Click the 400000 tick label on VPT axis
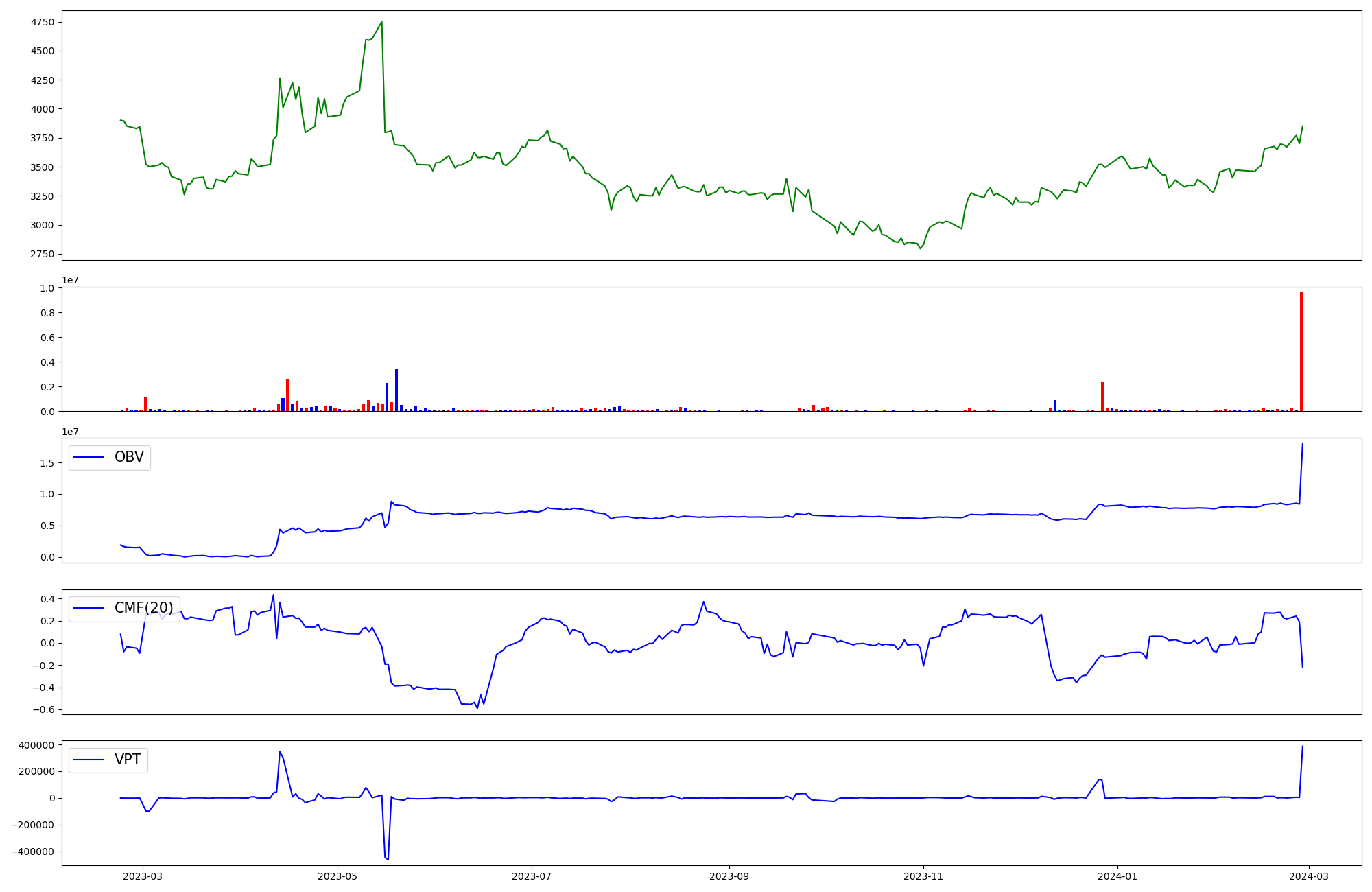Viewport: 1372px width, 892px height. [37, 745]
